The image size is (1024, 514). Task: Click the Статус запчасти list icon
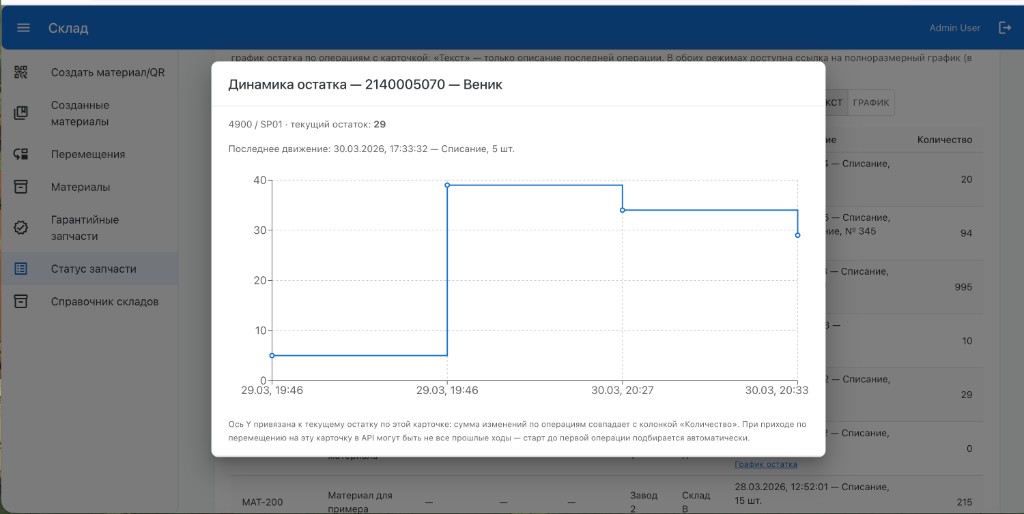pyautogui.click(x=21, y=269)
